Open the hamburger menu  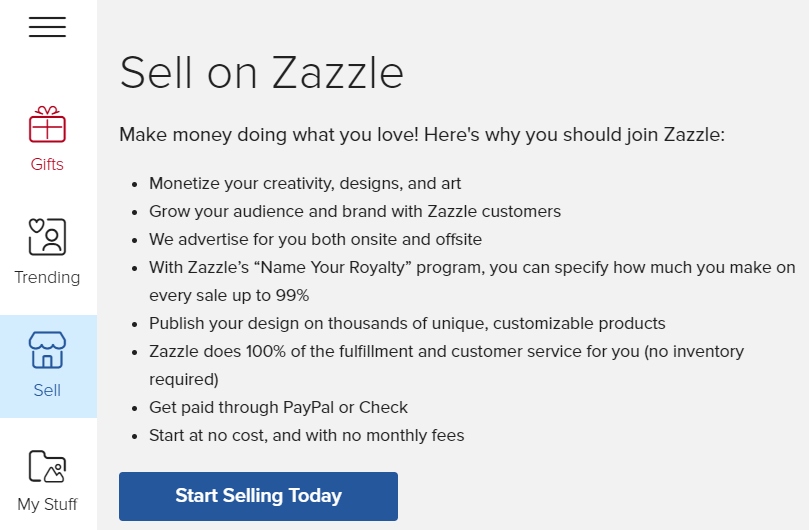point(47,27)
